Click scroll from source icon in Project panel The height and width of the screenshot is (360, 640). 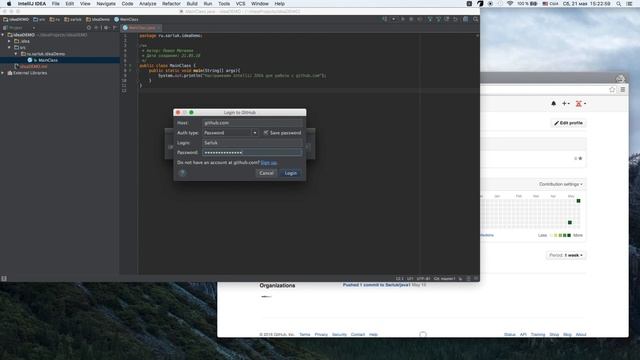89,28
